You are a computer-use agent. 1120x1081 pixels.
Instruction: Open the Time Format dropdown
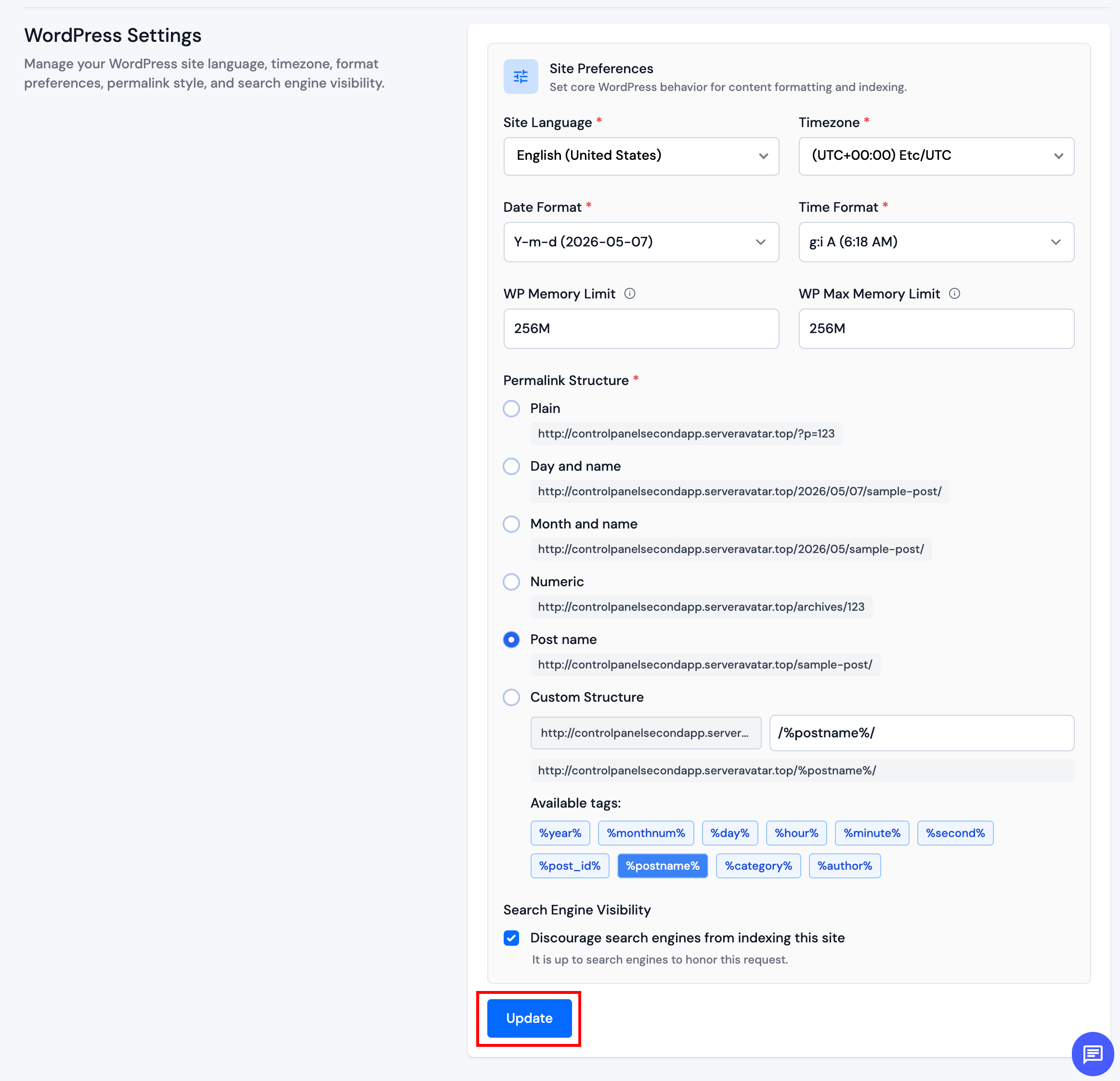936,242
